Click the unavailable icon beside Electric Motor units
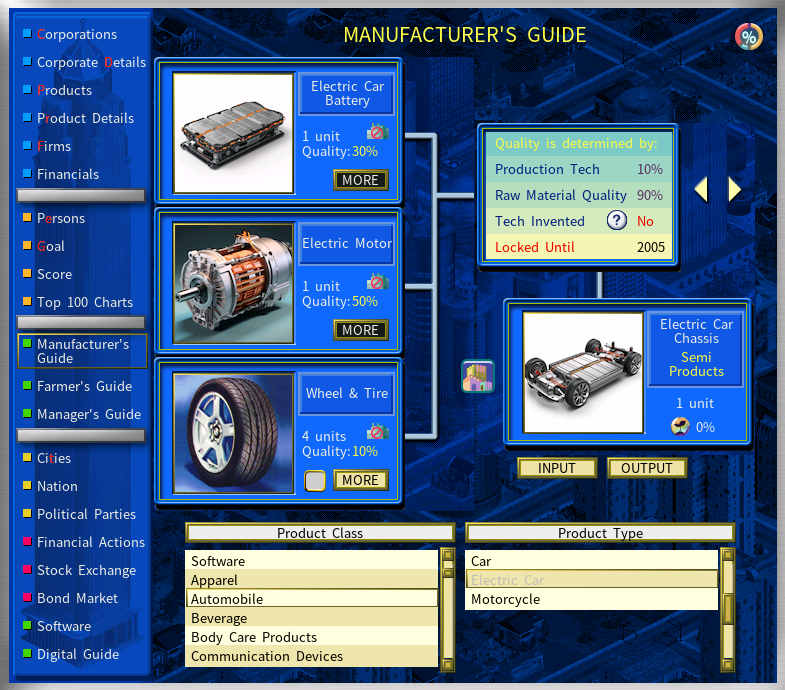The width and height of the screenshot is (785, 690). pos(377,282)
